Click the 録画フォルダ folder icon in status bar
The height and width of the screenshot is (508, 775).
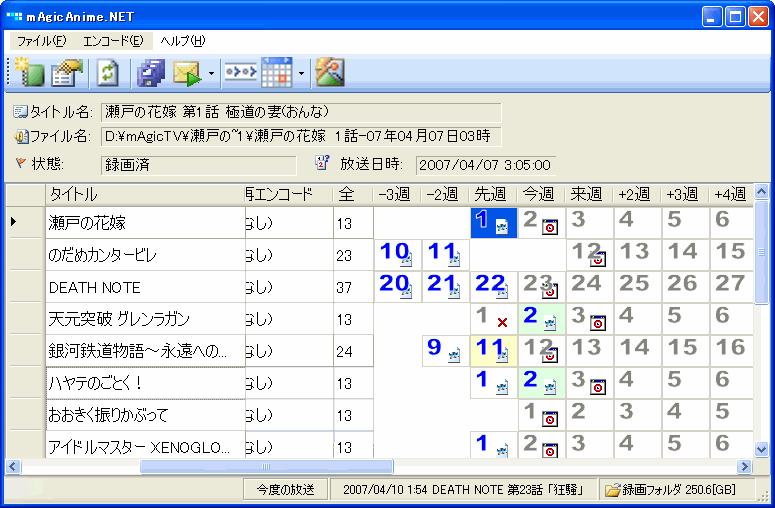[x=613, y=490]
